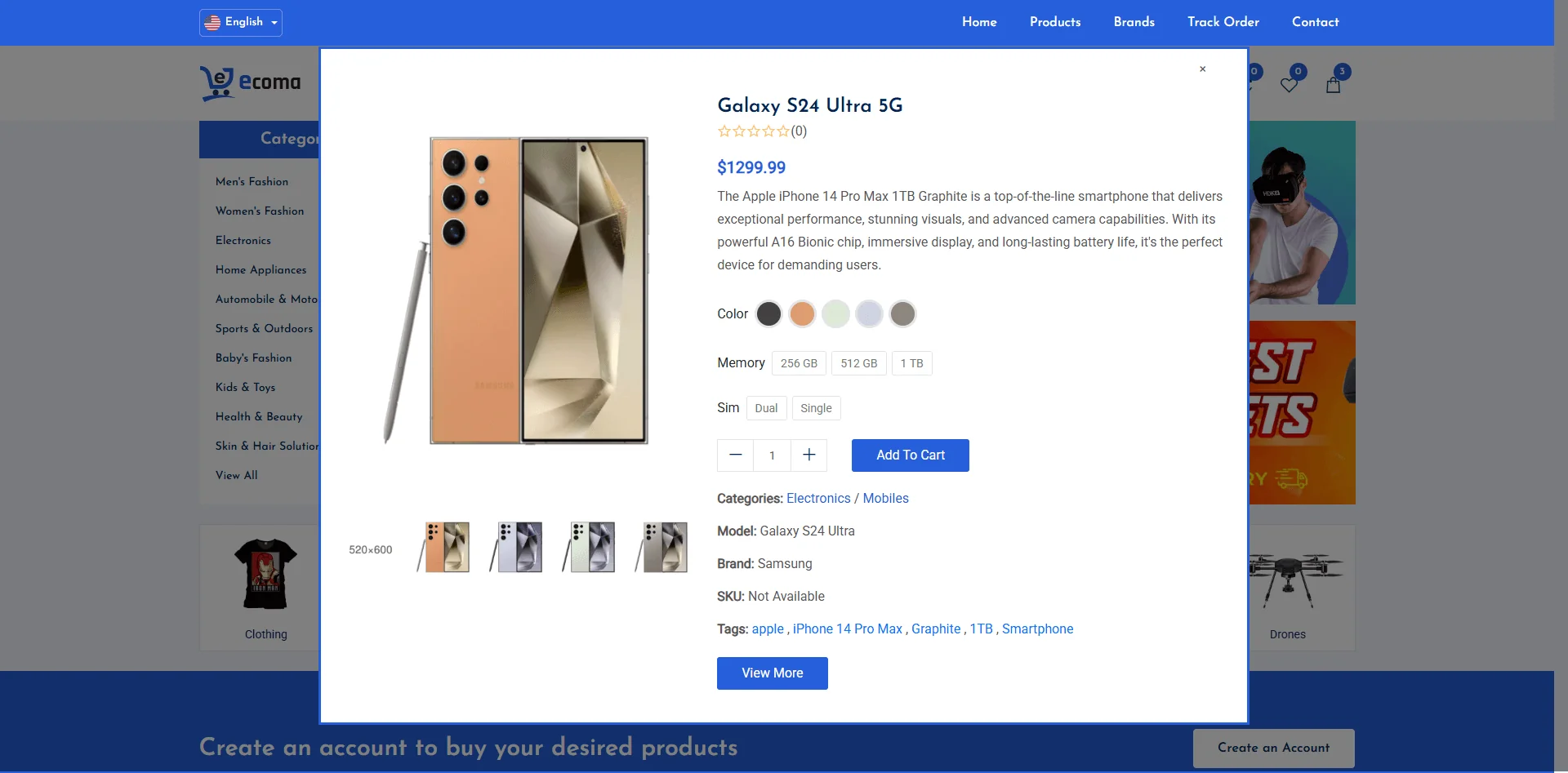Open the wishlist heart icon
The height and width of the screenshot is (773, 1568).
[1290, 84]
